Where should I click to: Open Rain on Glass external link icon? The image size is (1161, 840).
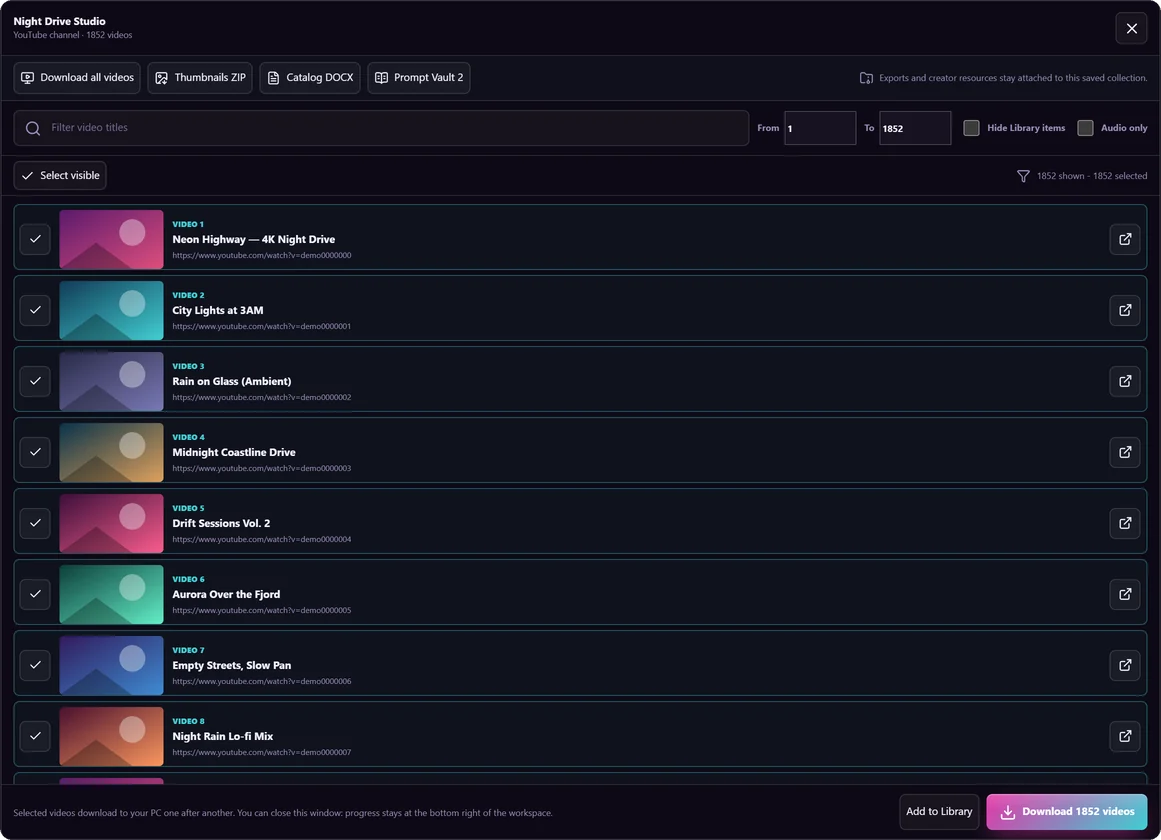(x=1125, y=381)
